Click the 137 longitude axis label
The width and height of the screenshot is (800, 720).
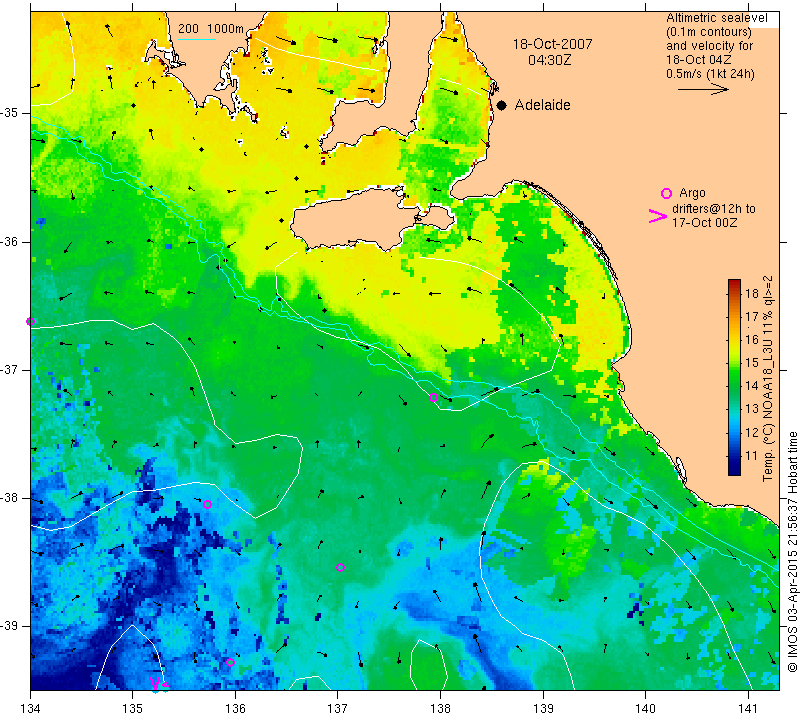tap(337, 709)
